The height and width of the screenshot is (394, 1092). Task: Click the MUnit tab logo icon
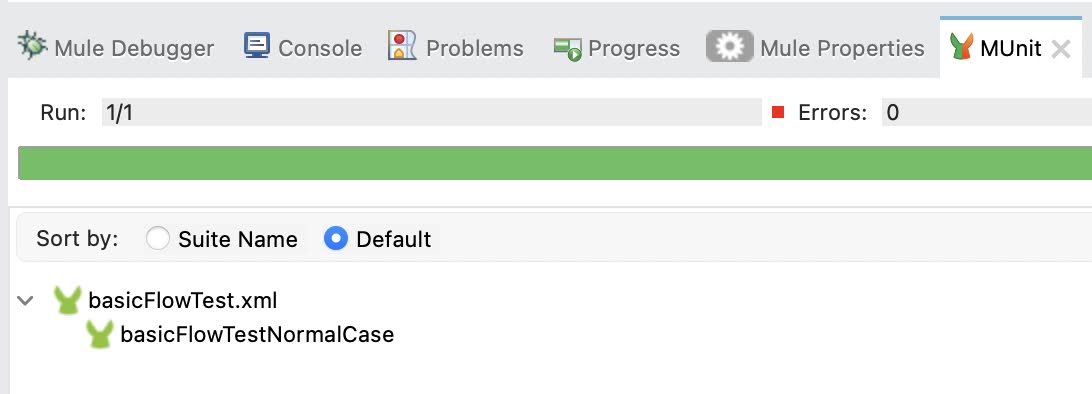click(x=961, y=47)
